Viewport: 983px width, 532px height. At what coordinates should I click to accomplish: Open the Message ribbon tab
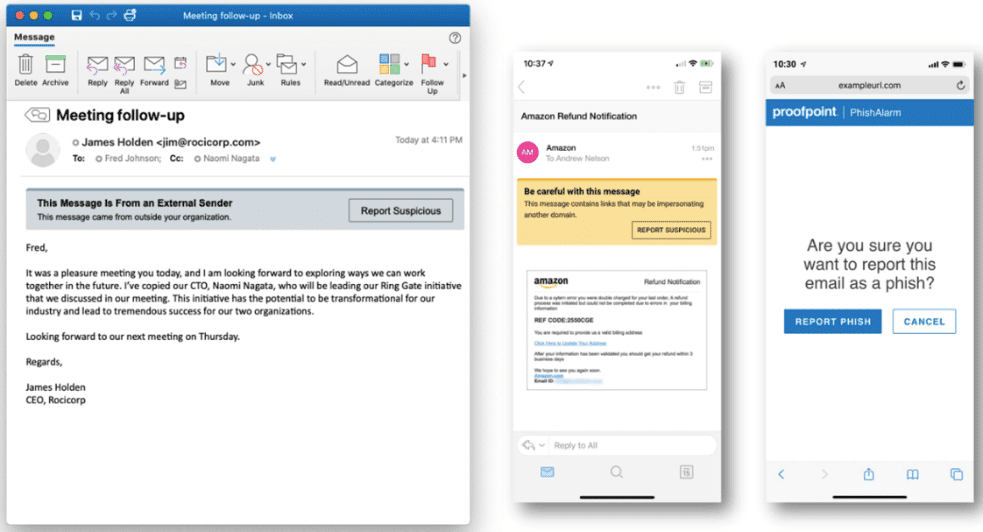click(34, 37)
